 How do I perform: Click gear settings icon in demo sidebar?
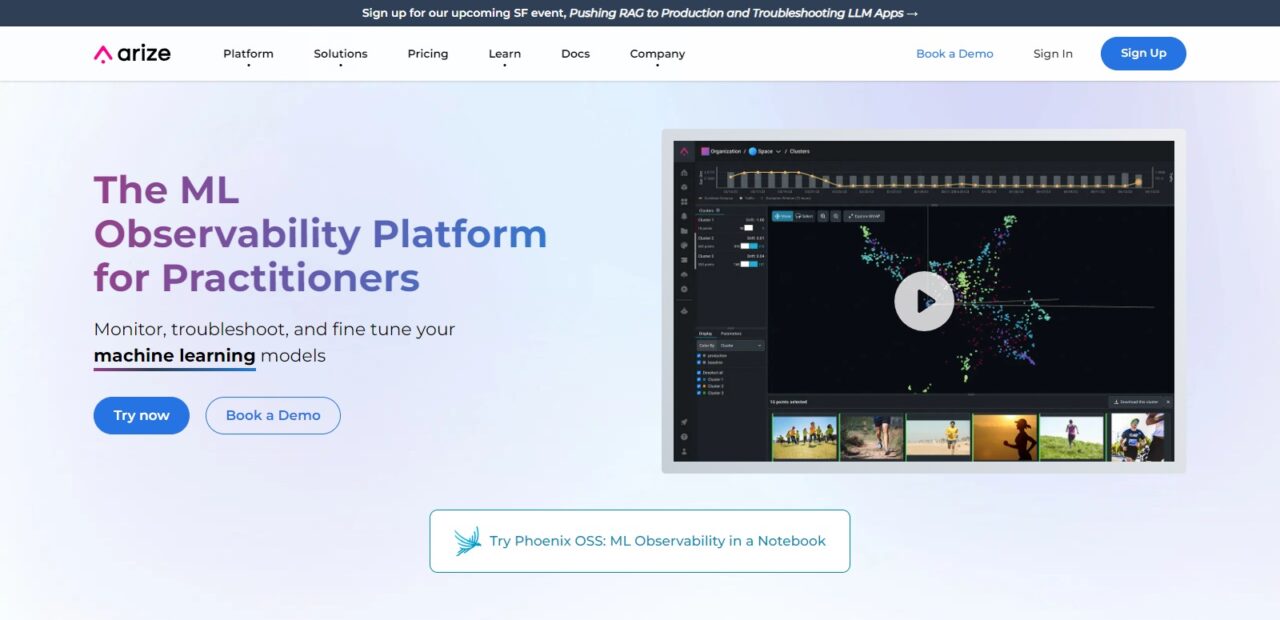(684, 289)
